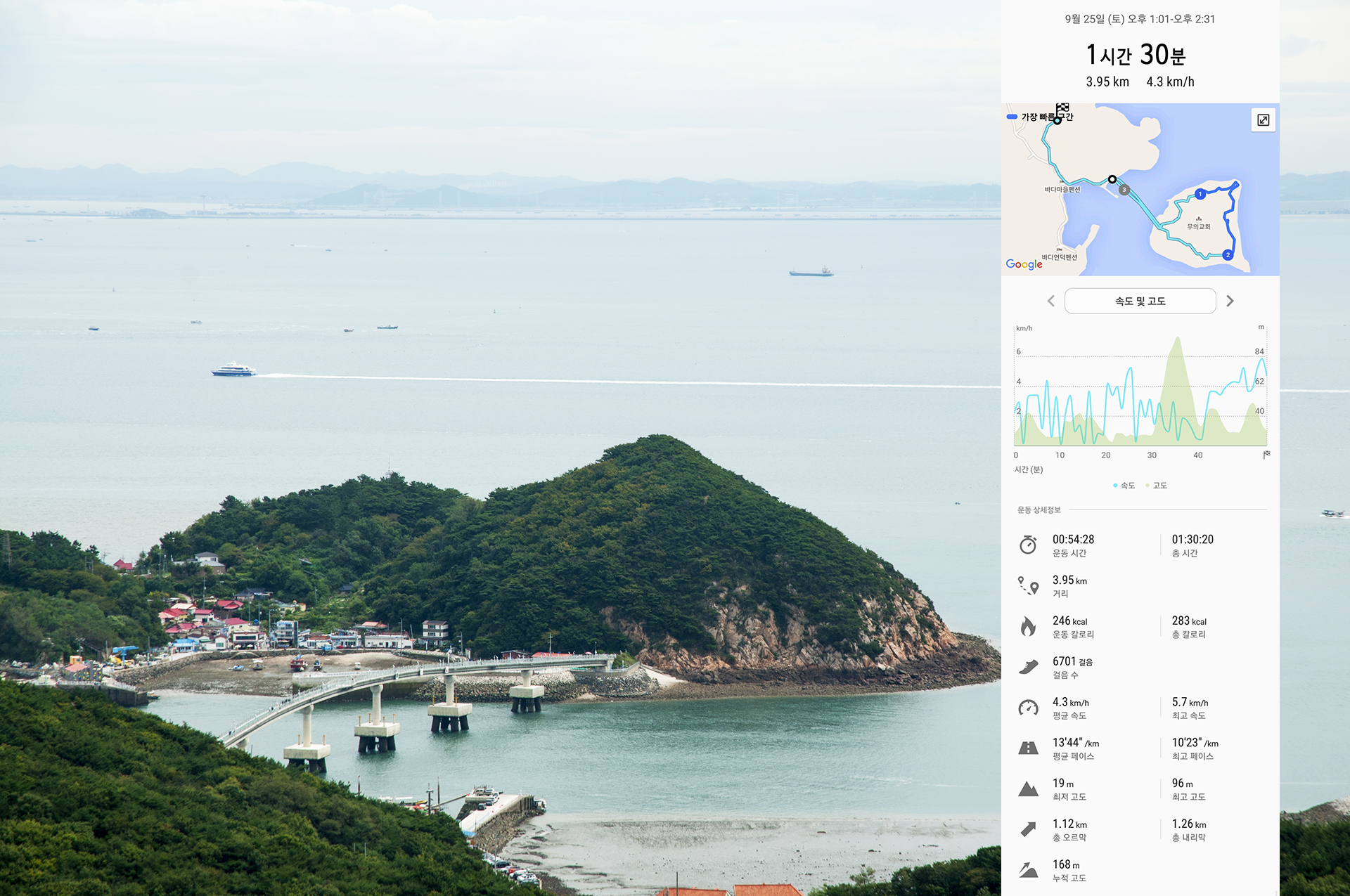Click the distance route pin icon
1350x896 pixels.
(1028, 585)
